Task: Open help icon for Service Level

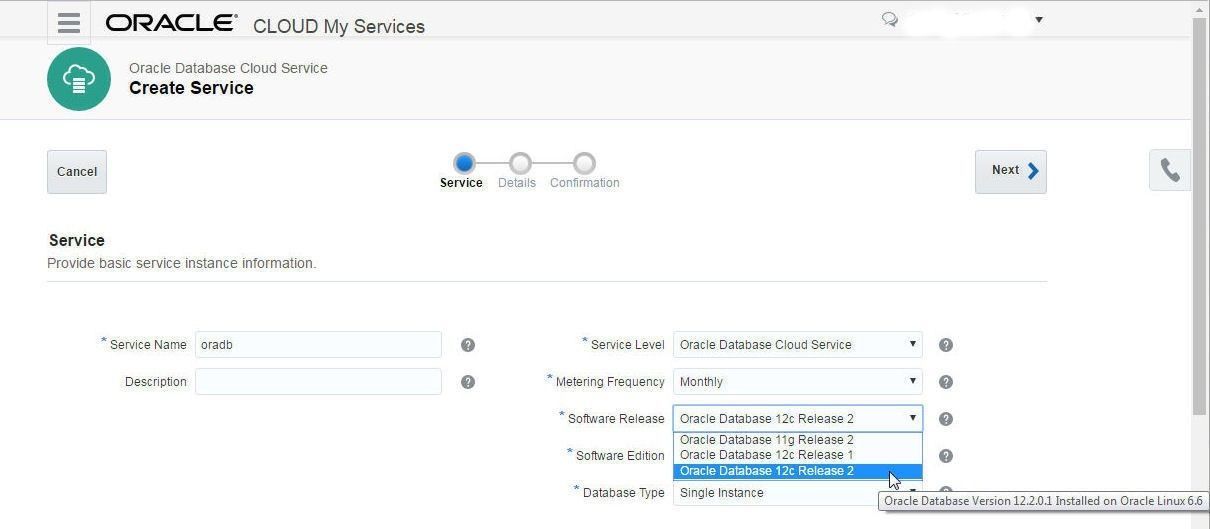Action: click(x=946, y=345)
